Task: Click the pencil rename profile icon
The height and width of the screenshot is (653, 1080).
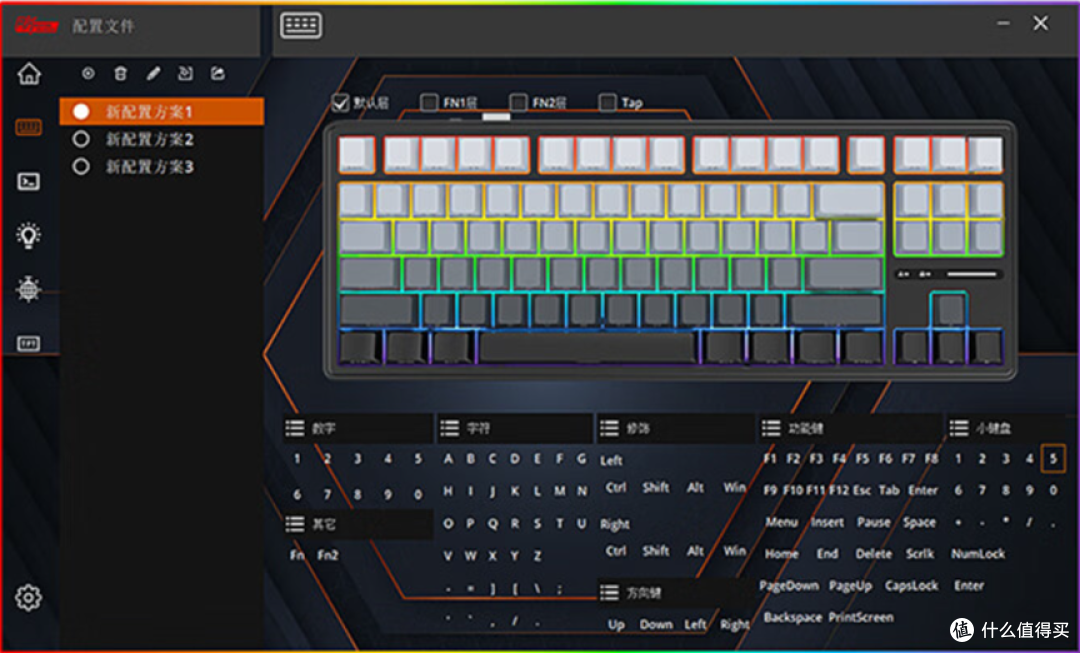Action: [x=153, y=73]
